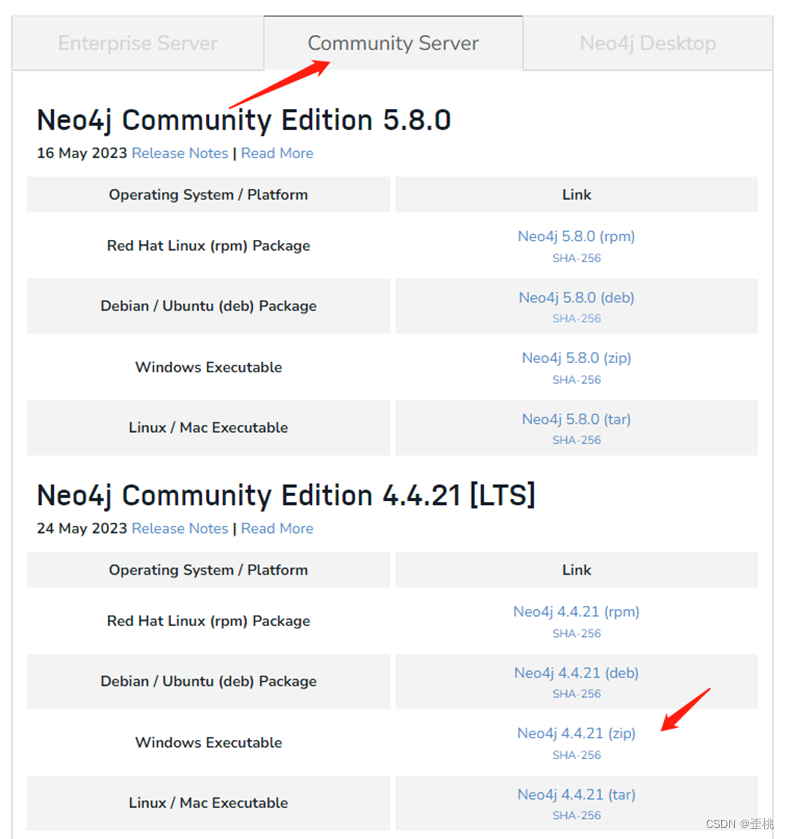Switch to the Enterprise Server tab
This screenshot has height=839, width=789.
[x=137, y=43]
